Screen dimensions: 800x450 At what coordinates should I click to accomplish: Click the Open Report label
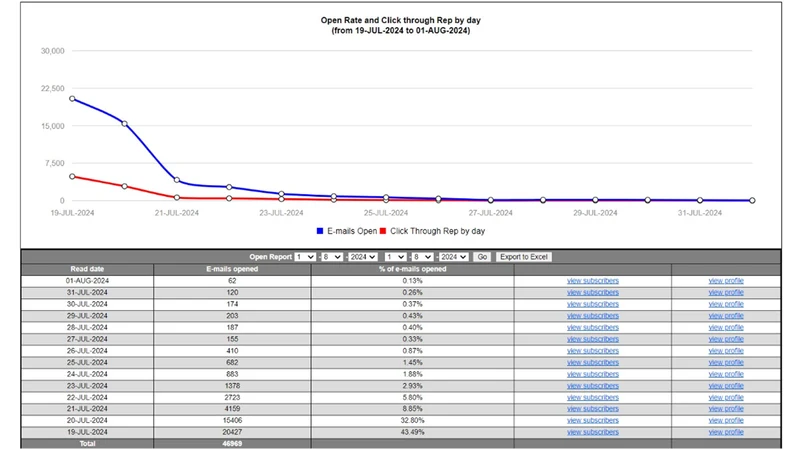pos(270,257)
